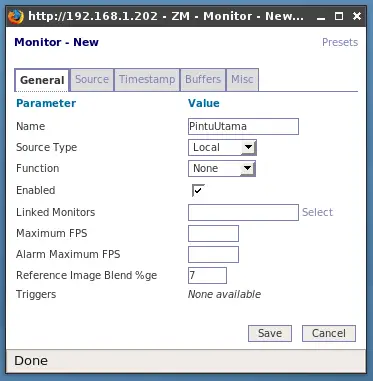Open the Timestamp tab

pyautogui.click(x=147, y=79)
